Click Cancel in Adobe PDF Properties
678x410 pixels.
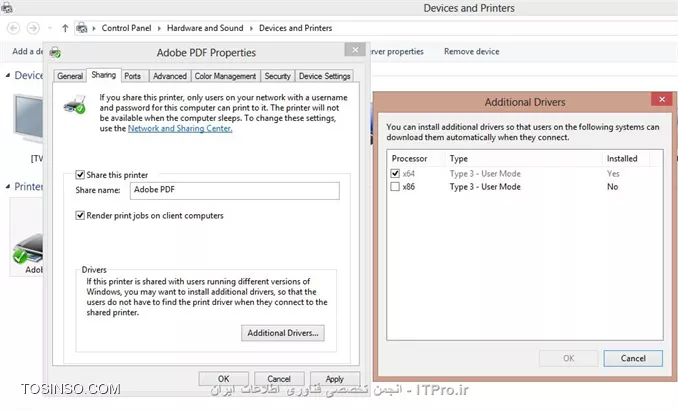279,379
